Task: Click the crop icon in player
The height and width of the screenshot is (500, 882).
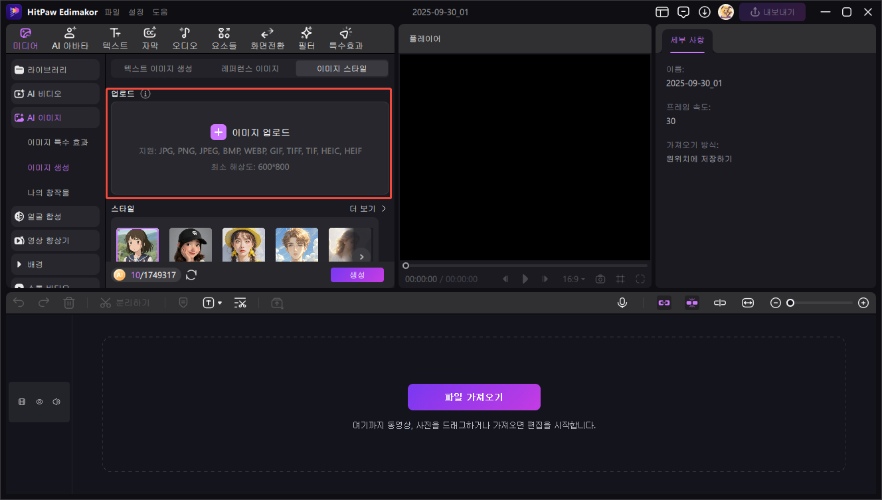Action: [x=620, y=279]
